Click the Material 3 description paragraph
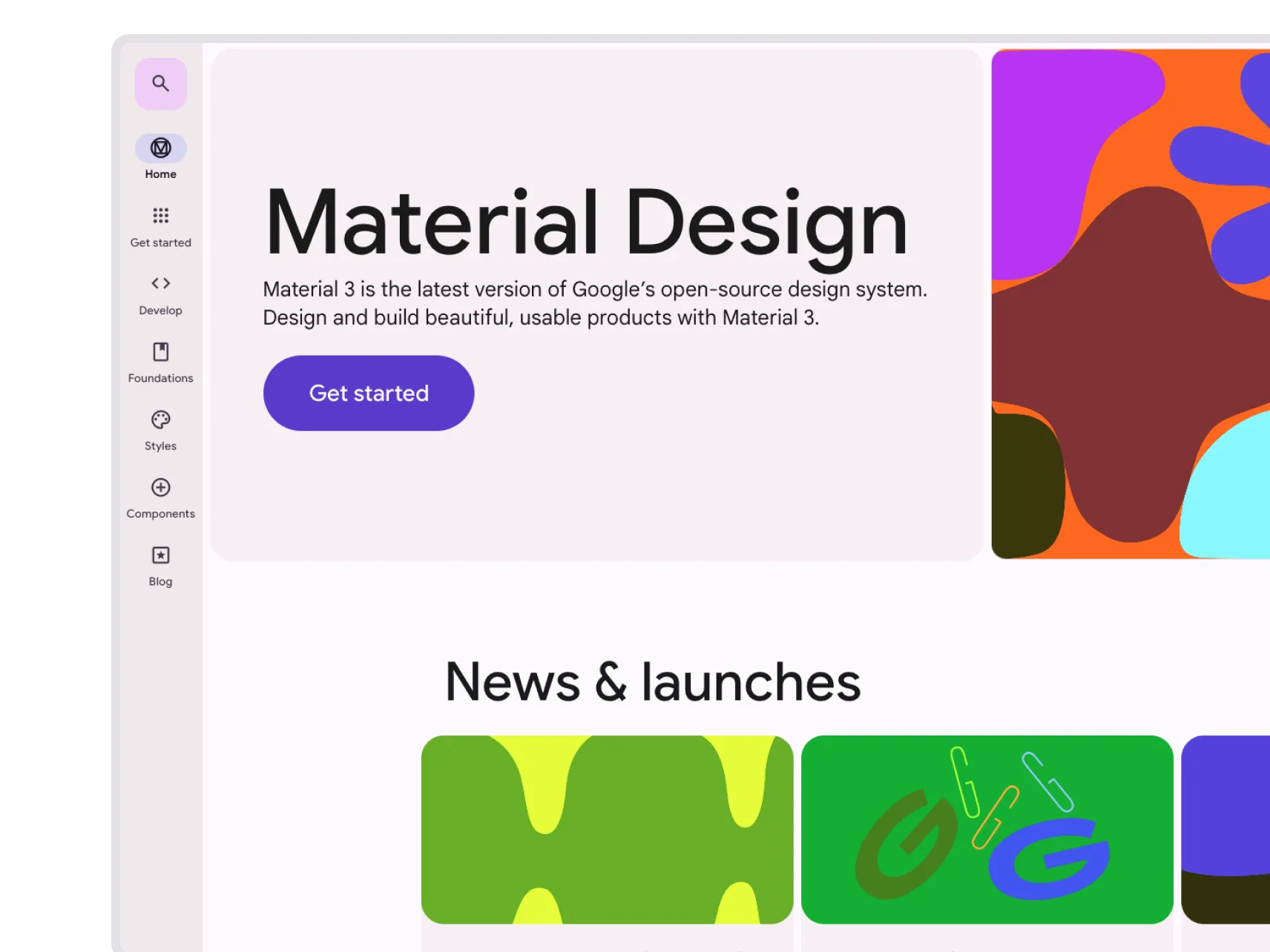 (x=595, y=303)
